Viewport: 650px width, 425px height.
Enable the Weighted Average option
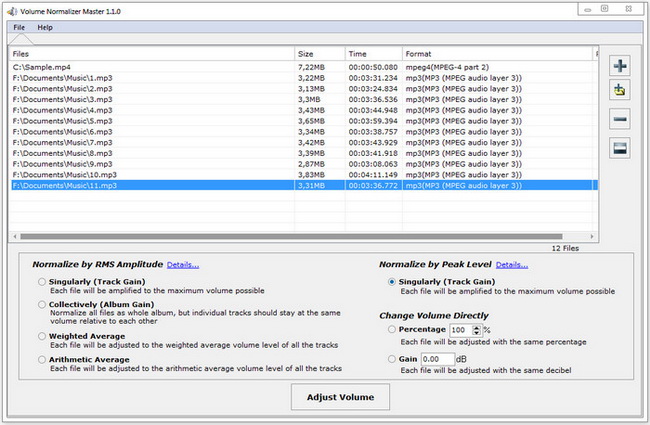[x=41, y=337]
